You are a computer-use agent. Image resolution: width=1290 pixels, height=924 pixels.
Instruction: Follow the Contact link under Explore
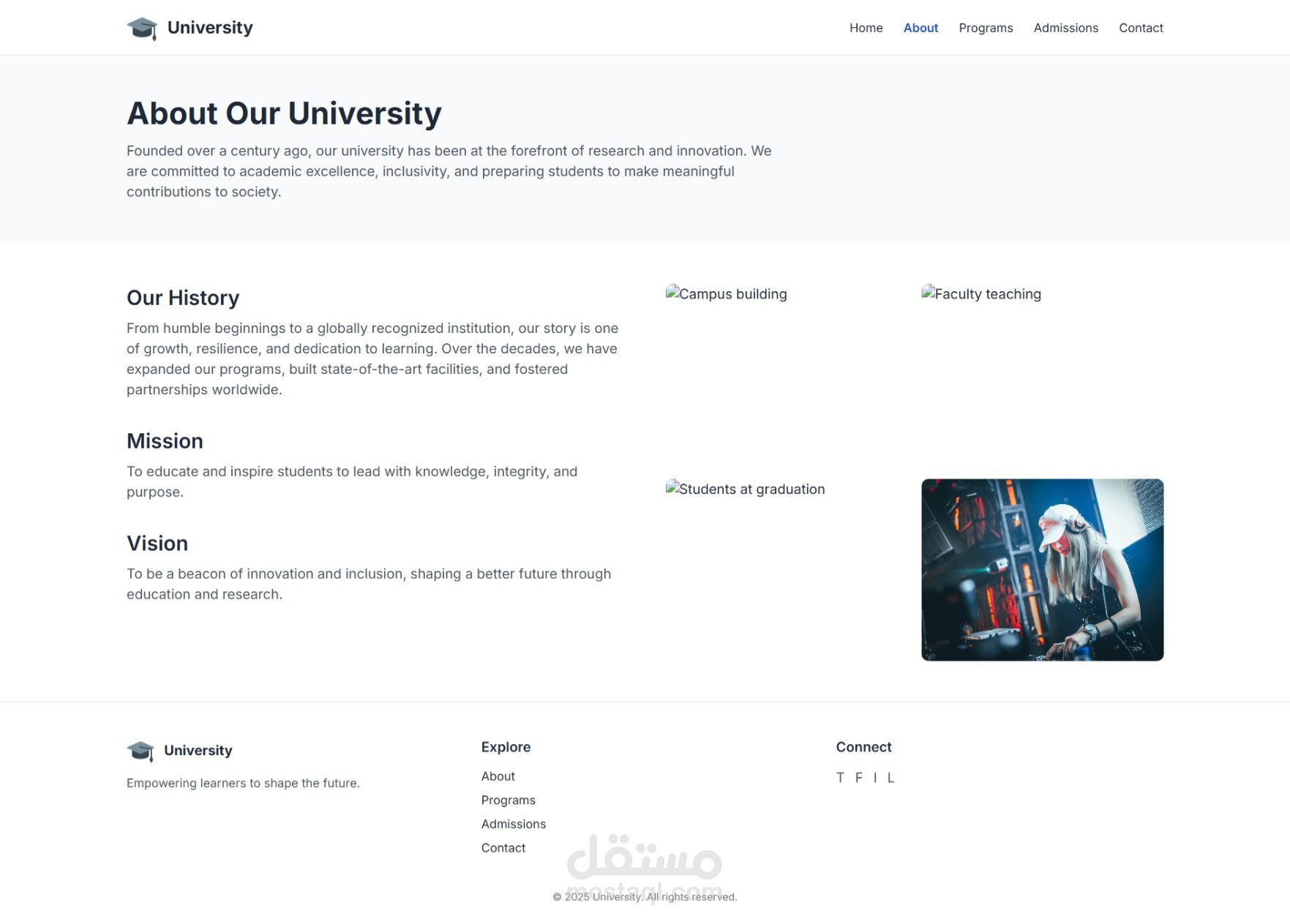tap(503, 848)
